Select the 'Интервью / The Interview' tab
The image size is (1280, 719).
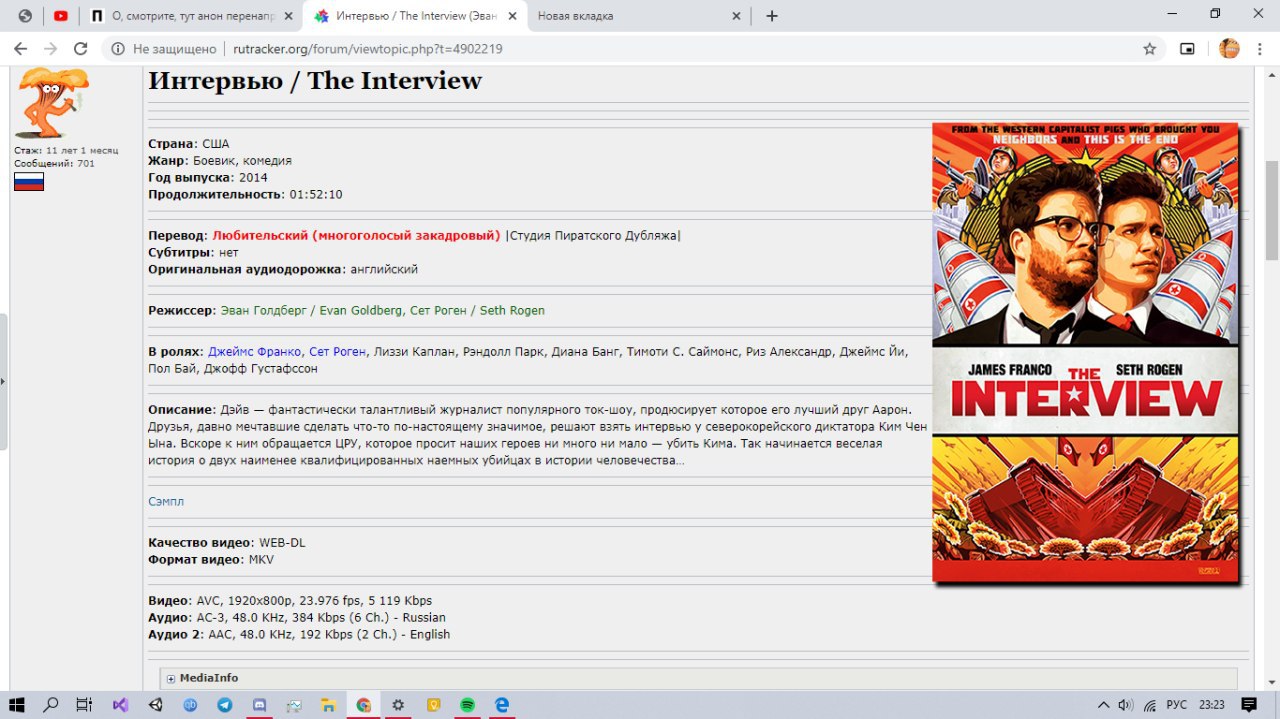point(415,16)
